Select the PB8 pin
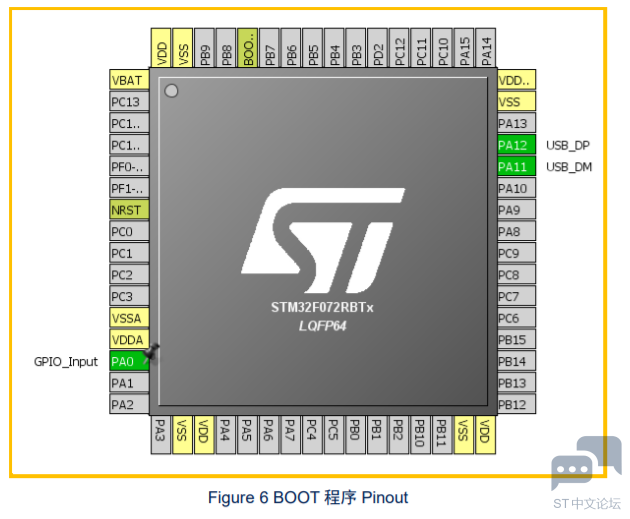 226,48
